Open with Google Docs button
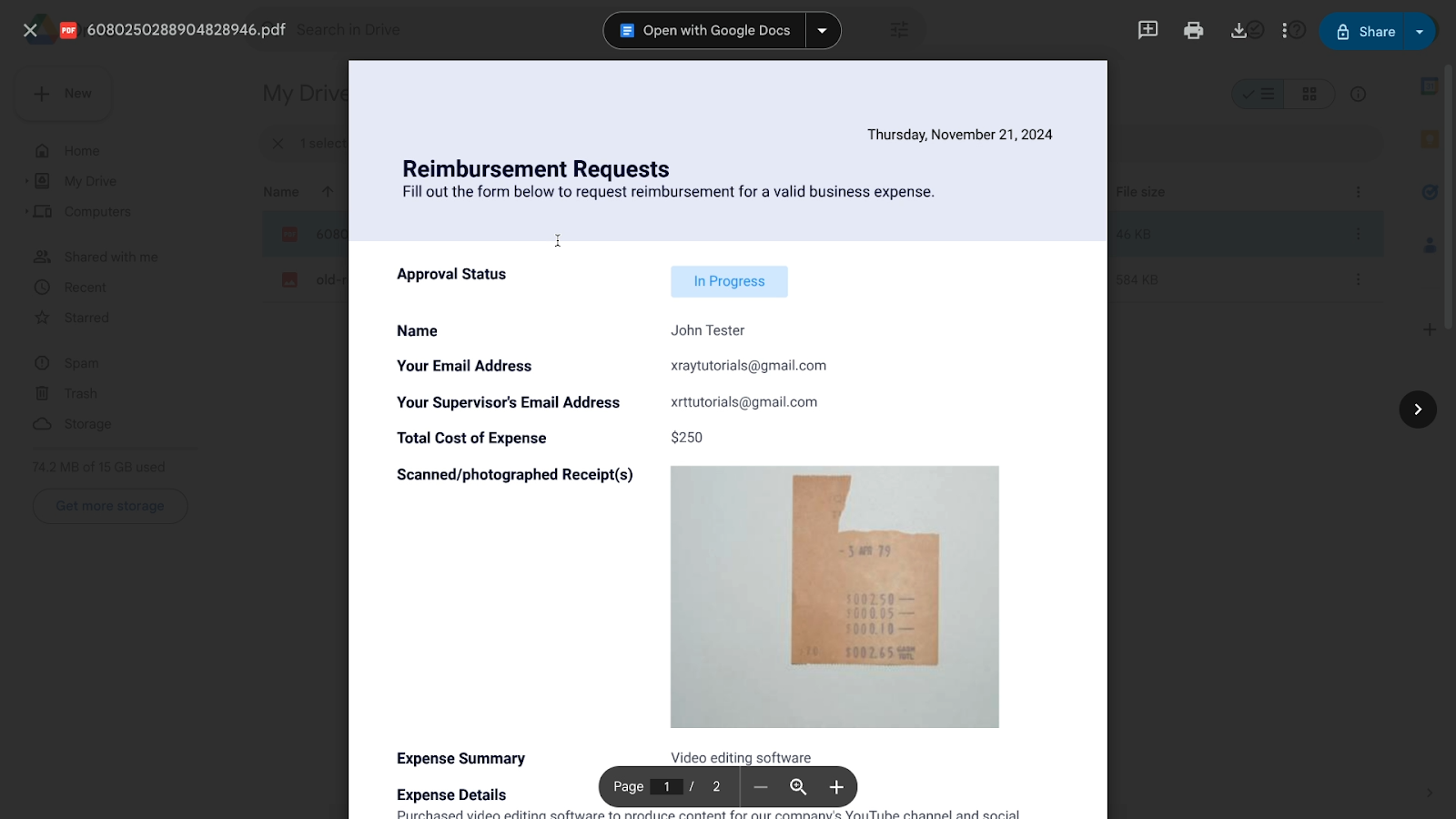Viewport: 1456px width, 819px height. (705, 30)
